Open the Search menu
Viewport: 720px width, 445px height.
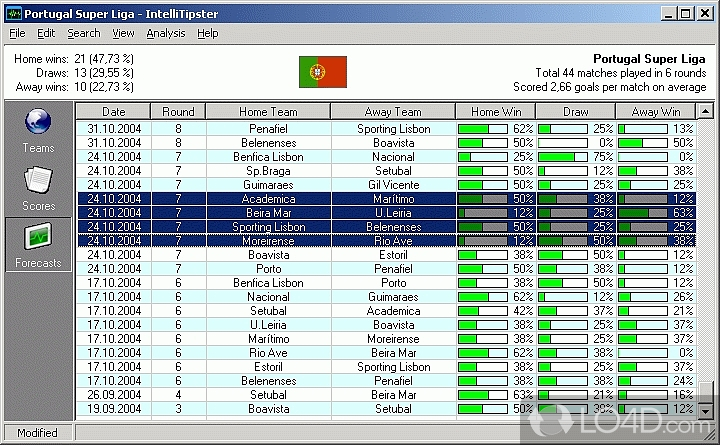pos(84,33)
